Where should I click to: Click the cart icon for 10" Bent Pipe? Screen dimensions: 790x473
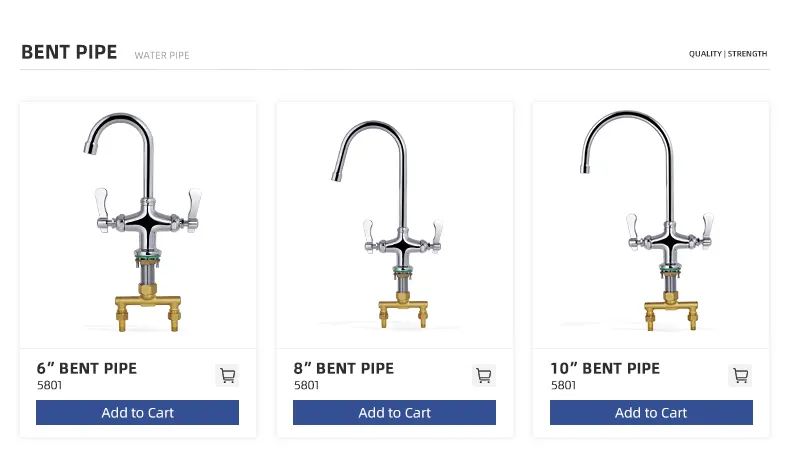coord(740,376)
